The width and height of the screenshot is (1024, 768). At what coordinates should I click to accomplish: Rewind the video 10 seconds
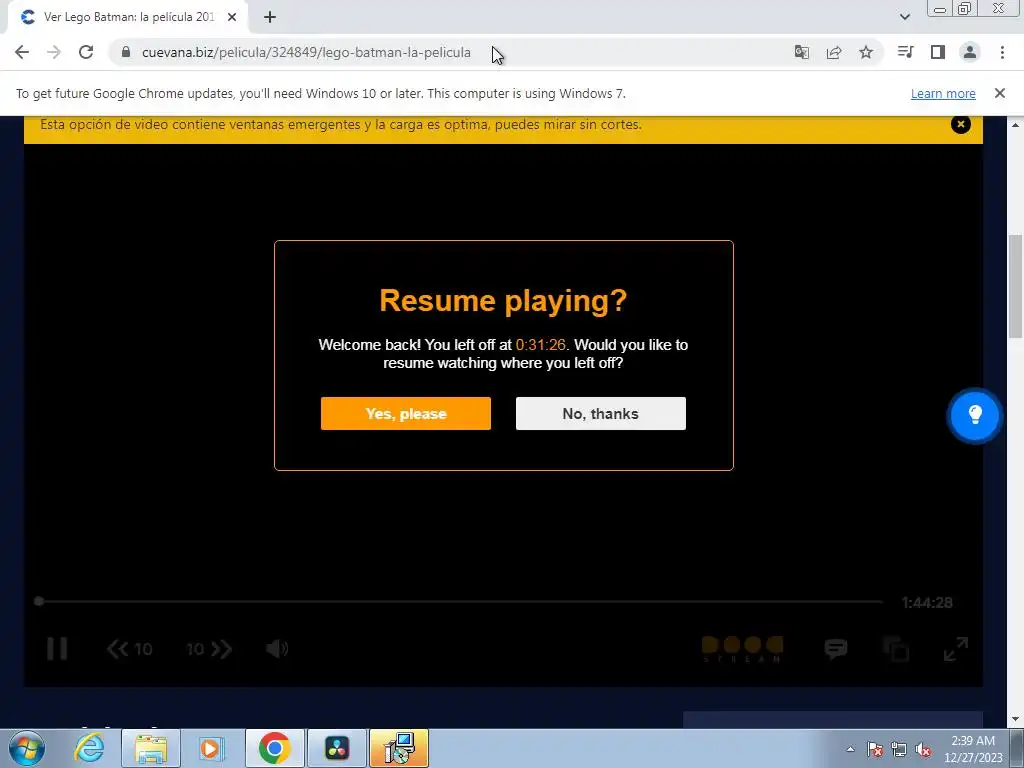[x=129, y=648]
